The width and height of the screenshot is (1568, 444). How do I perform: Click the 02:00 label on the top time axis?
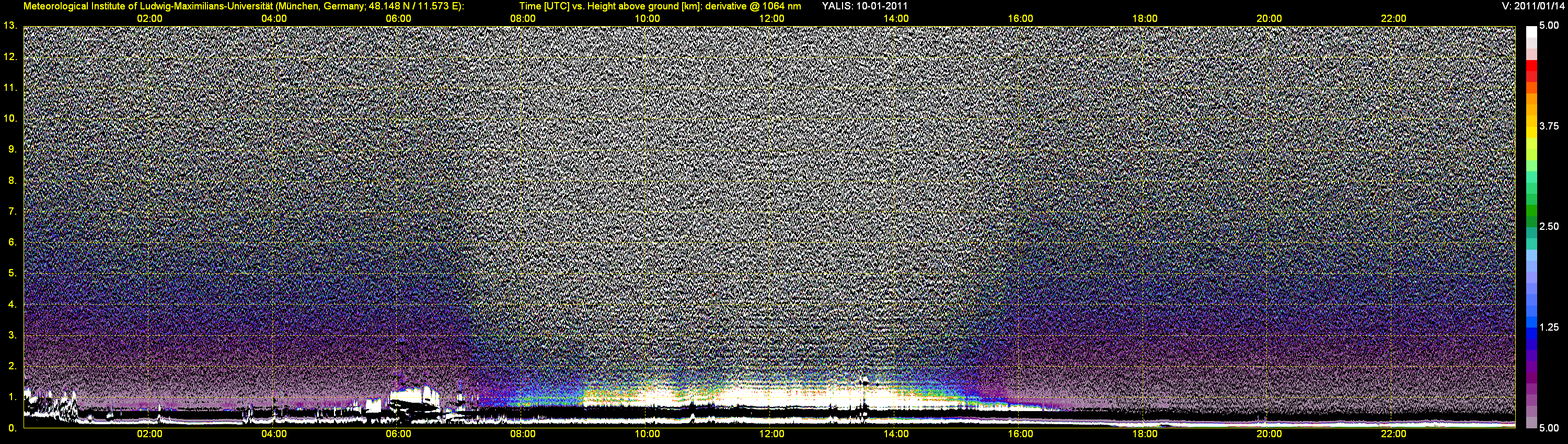(x=149, y=19)
